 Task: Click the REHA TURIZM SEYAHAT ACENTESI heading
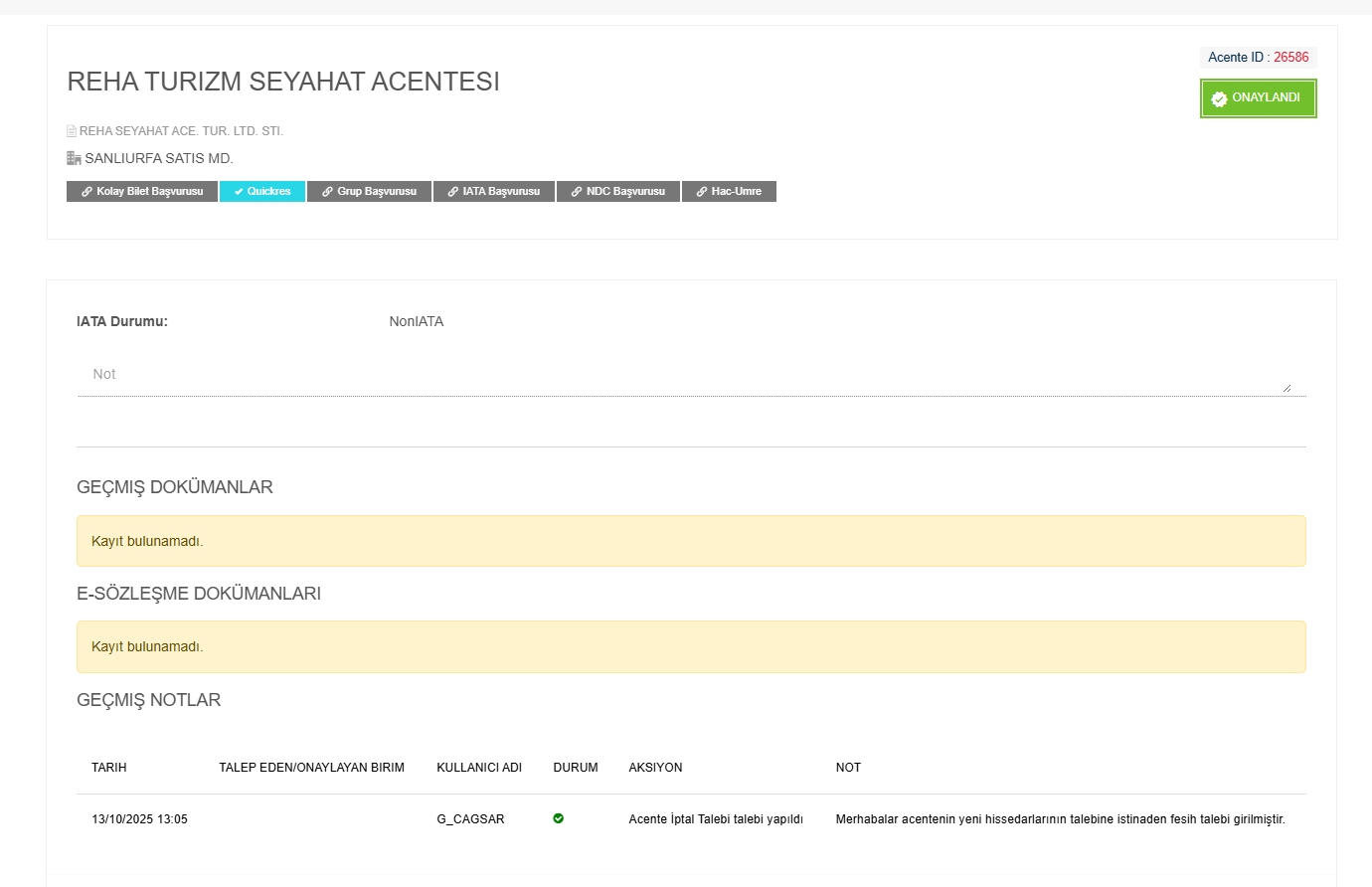(283, 82)
